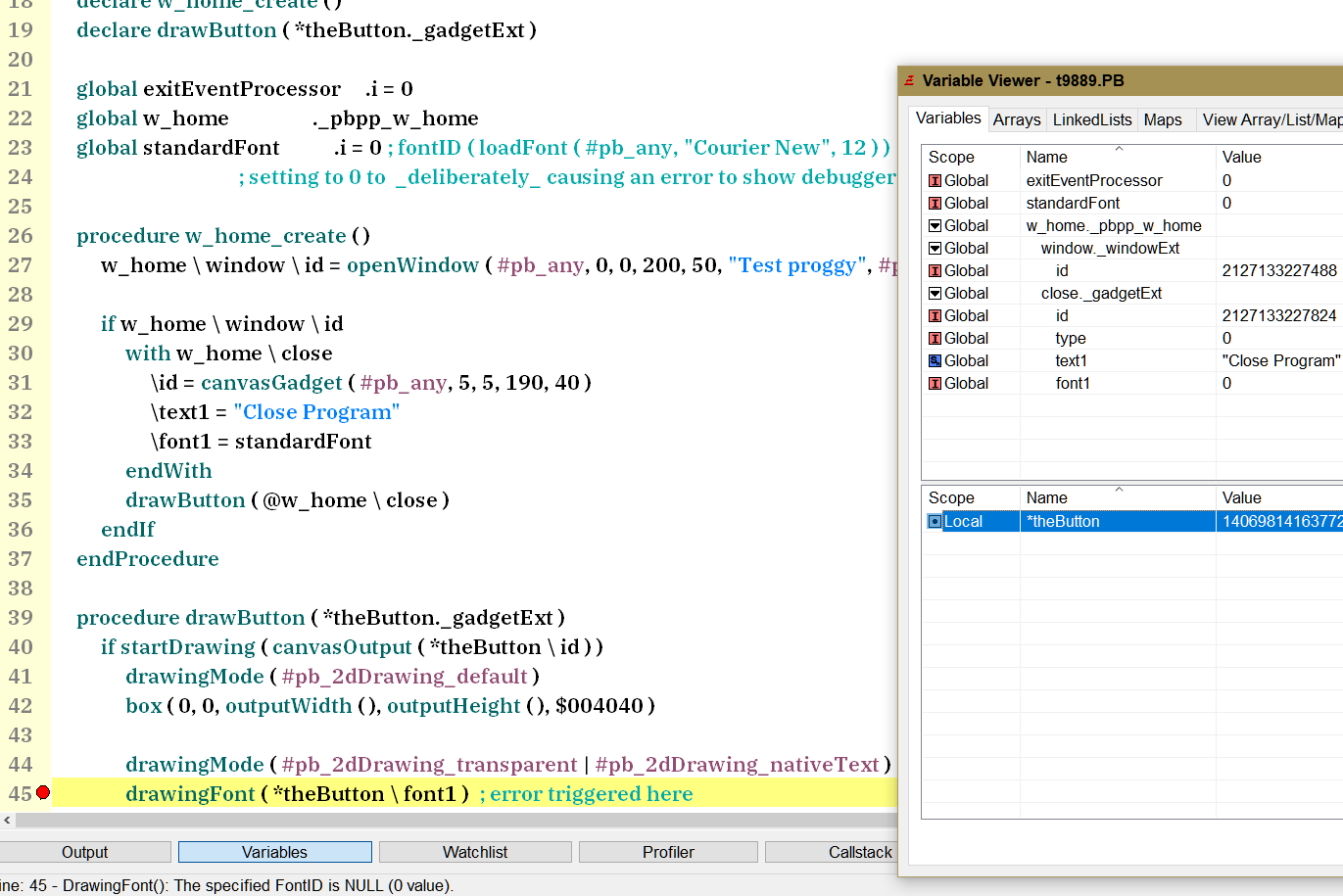Sort globals list by Scope column header
Screen dimensions: 1343x896
point(971,157)
